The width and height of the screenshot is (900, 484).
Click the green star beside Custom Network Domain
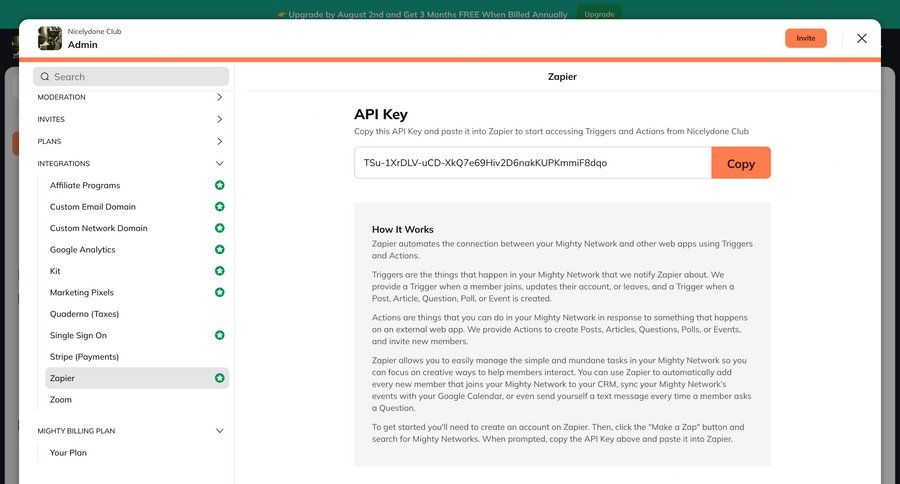(x=219, y=228)
